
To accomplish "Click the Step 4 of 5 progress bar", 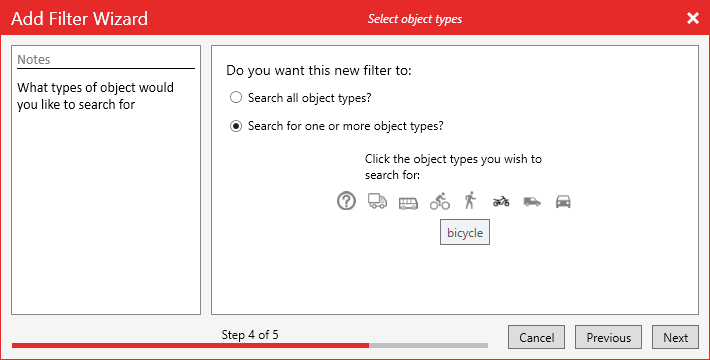I will [x=250, y=346].
